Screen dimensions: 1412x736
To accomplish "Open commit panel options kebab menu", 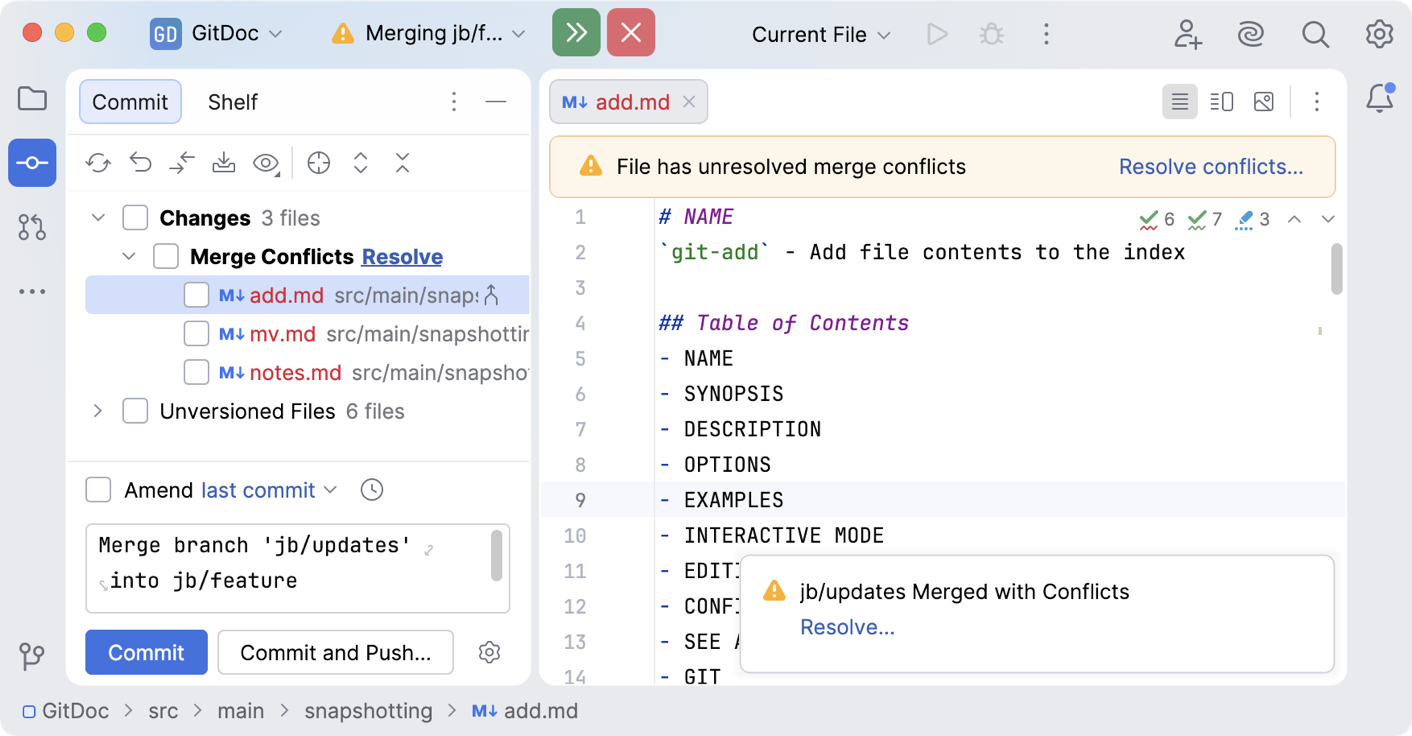I will pos(454,102).
